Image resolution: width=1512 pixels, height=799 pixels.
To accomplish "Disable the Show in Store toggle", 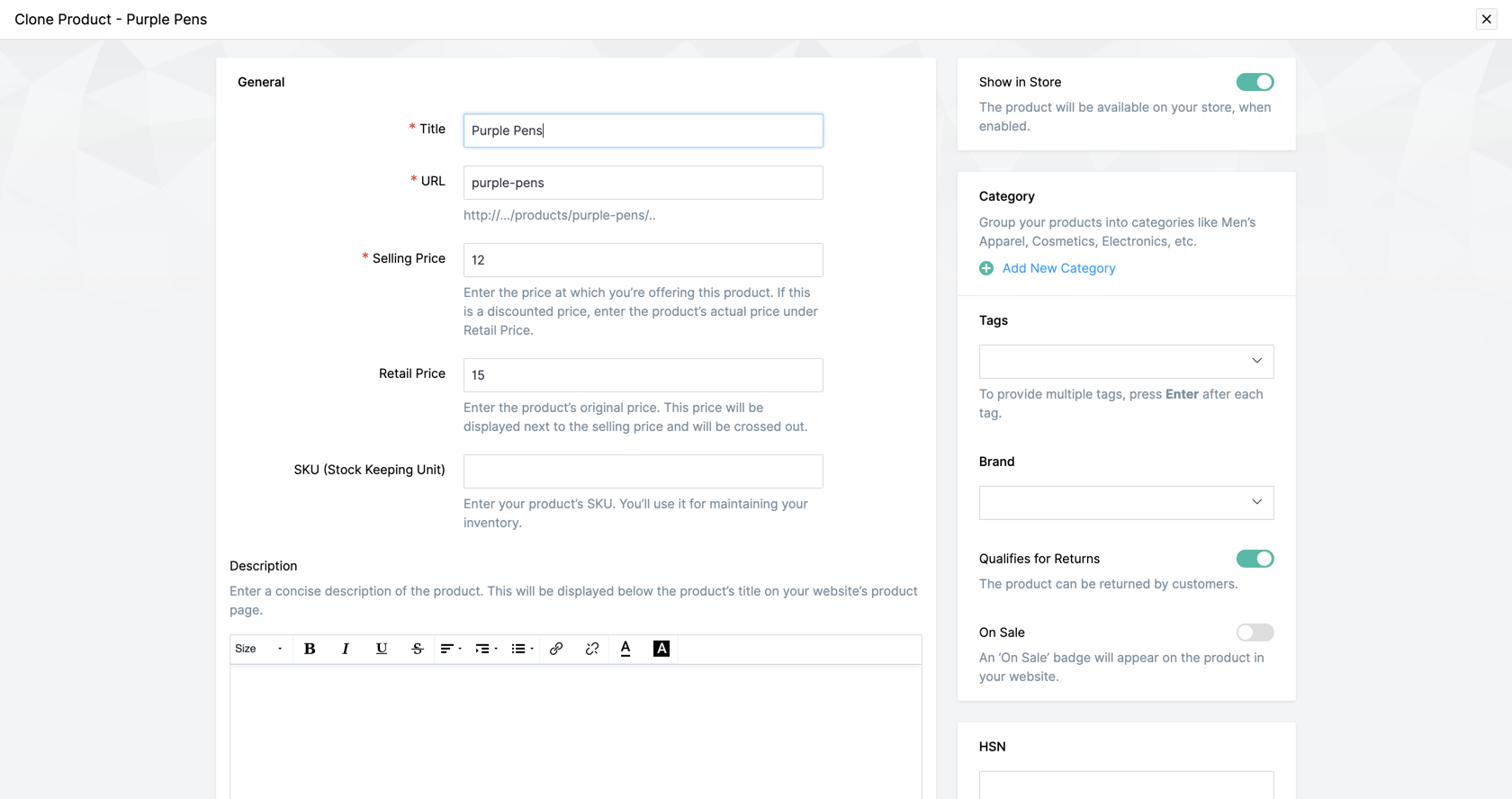I will [x=1255, y=82].
